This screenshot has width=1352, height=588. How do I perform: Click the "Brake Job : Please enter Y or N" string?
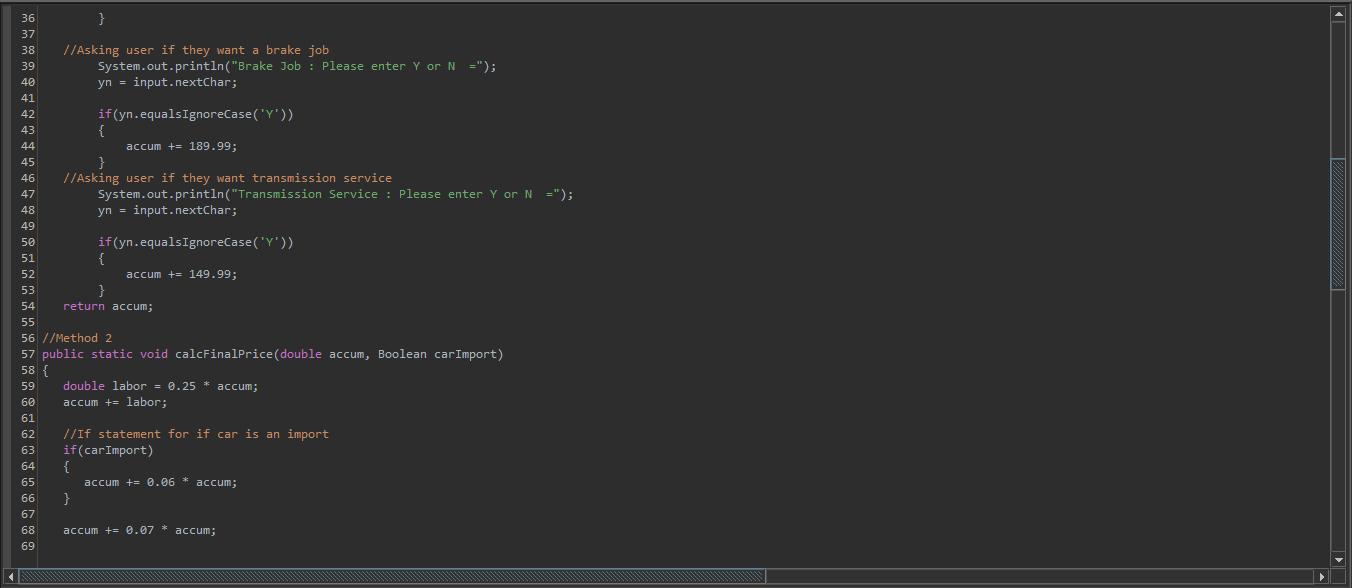[x=357, y=66]
